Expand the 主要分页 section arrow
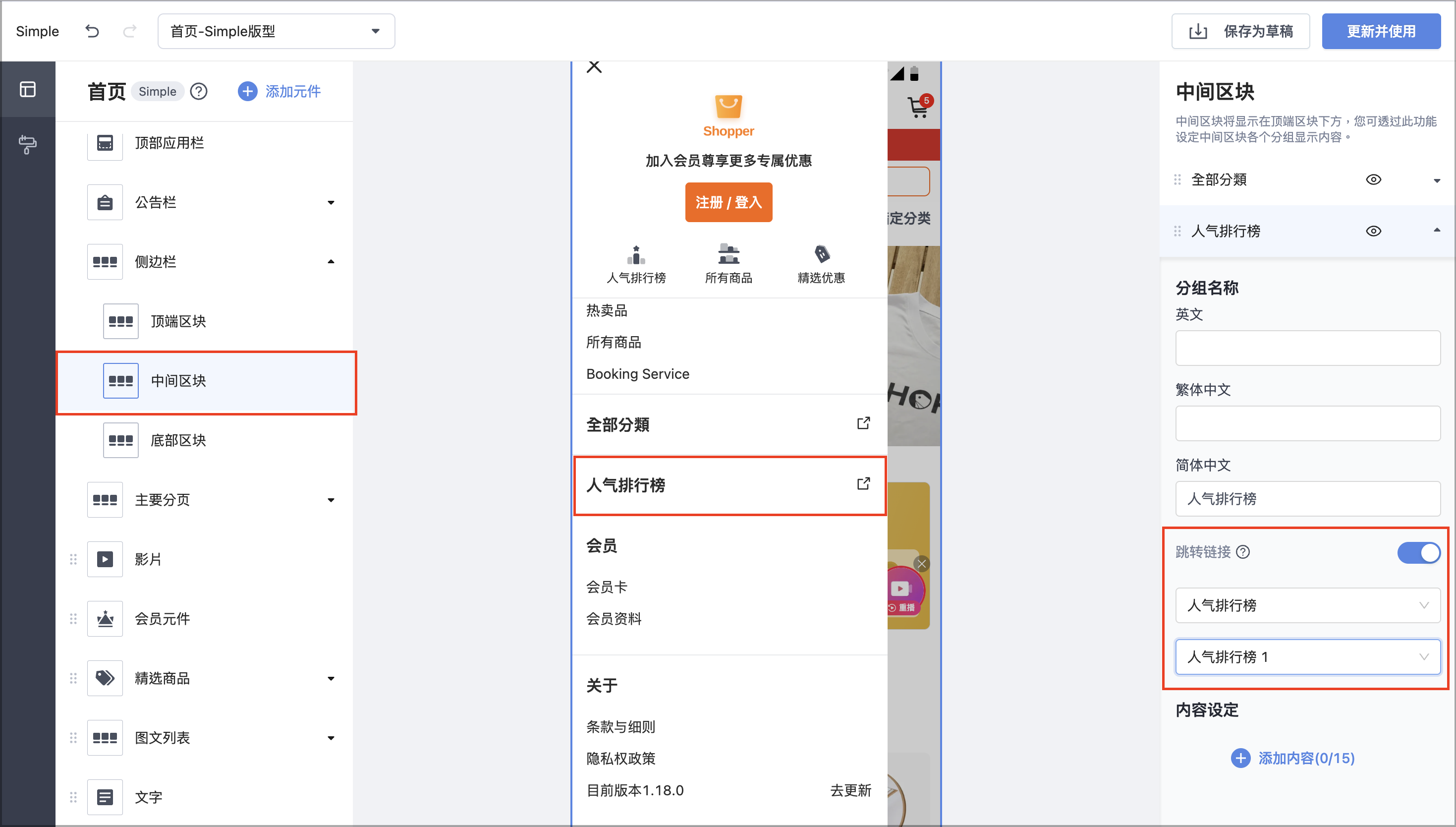This screenshot has height=827, width=1456. (331, 500)
